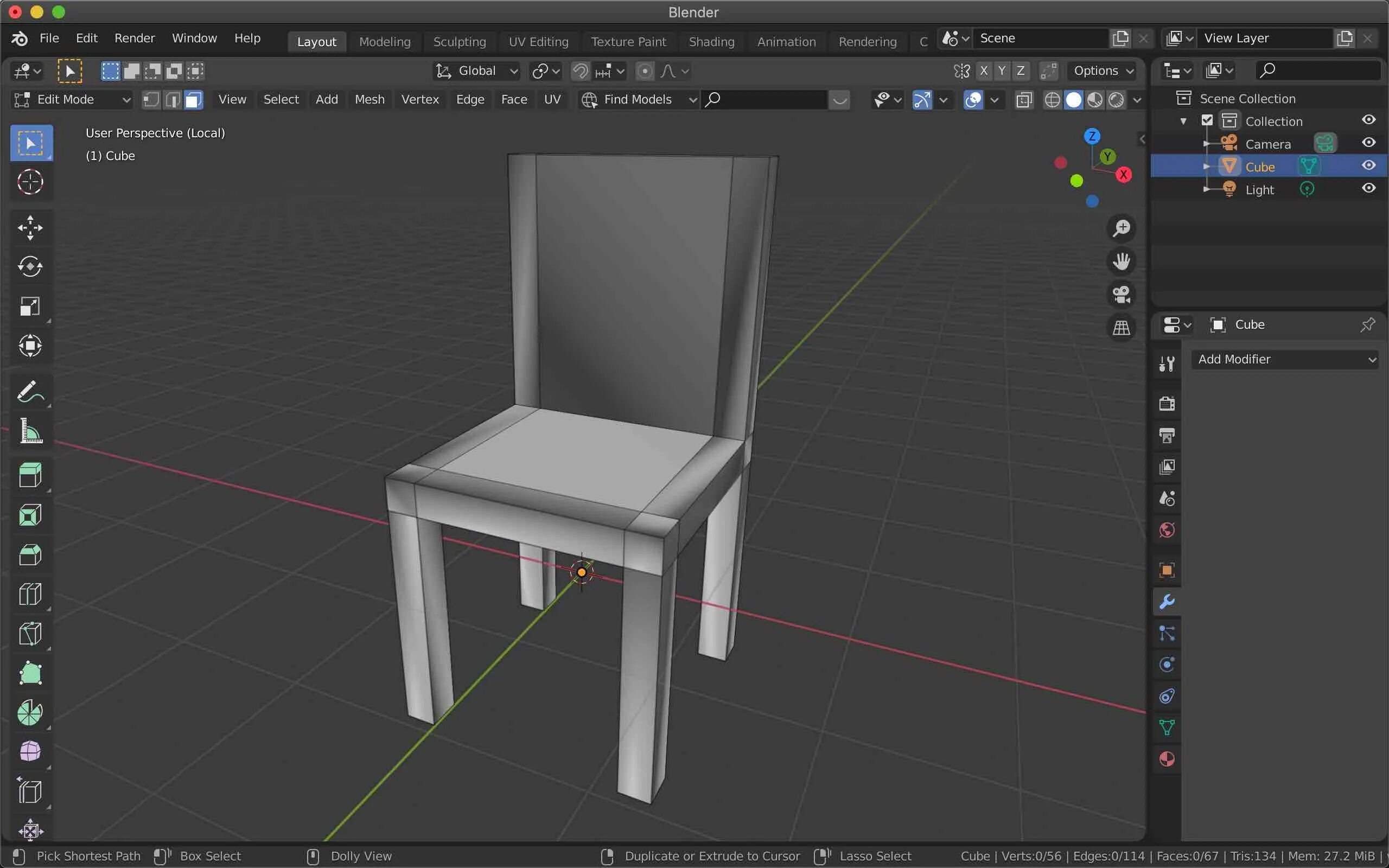Open the Material properties tab

pos(1167,759)
